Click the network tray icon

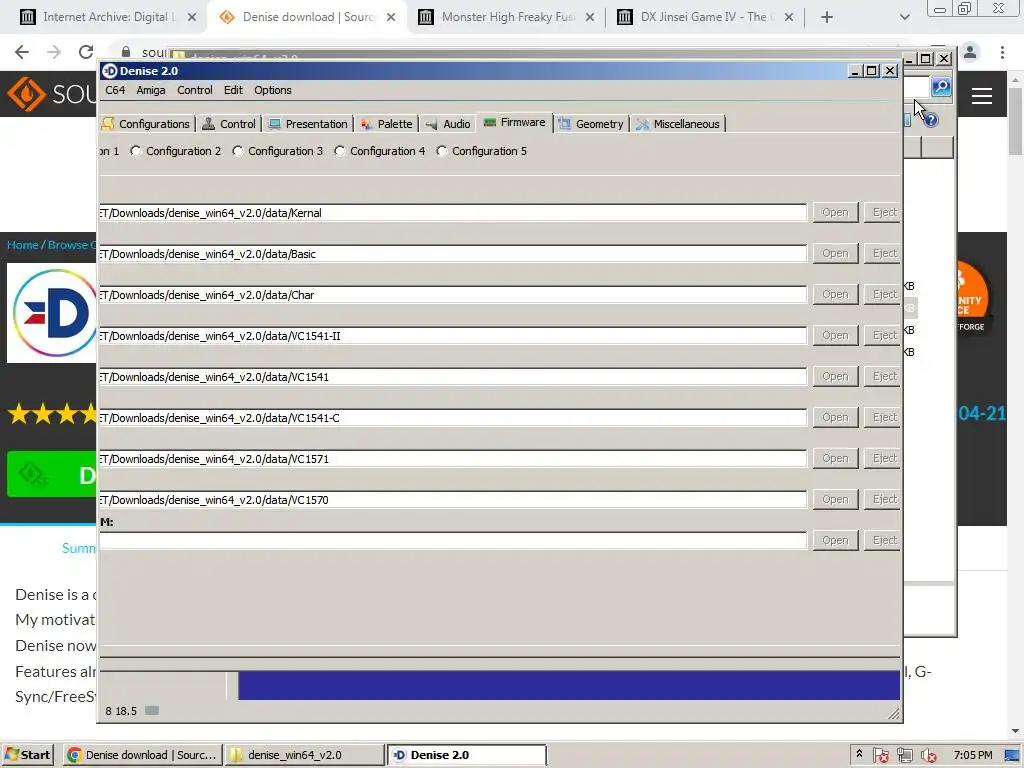tap(904, 755)
